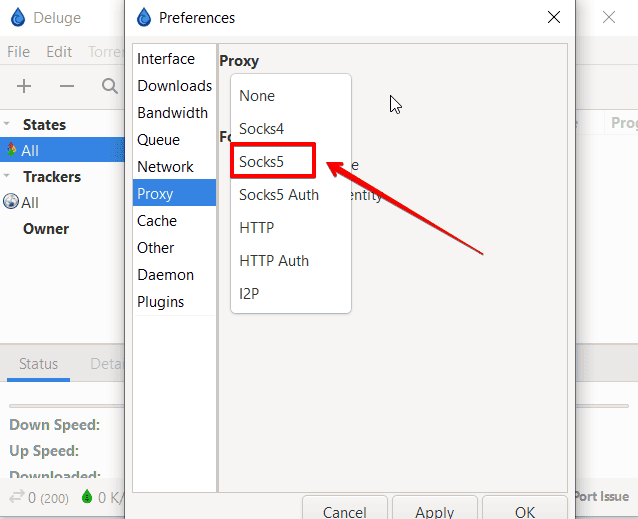Click the Deluge droplet icon in Preferences title
Viewport: 638px width, 519px height.
tap(144, 17)
